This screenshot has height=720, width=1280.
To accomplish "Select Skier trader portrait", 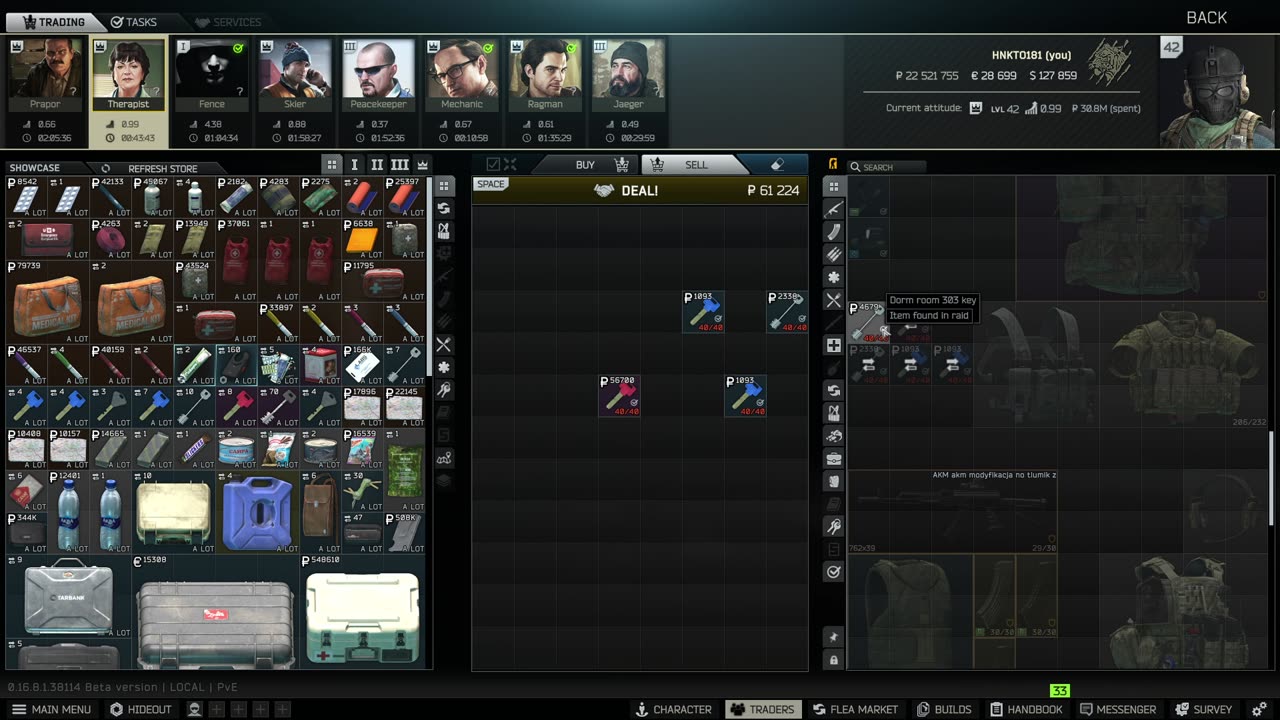I will (295, 77).
